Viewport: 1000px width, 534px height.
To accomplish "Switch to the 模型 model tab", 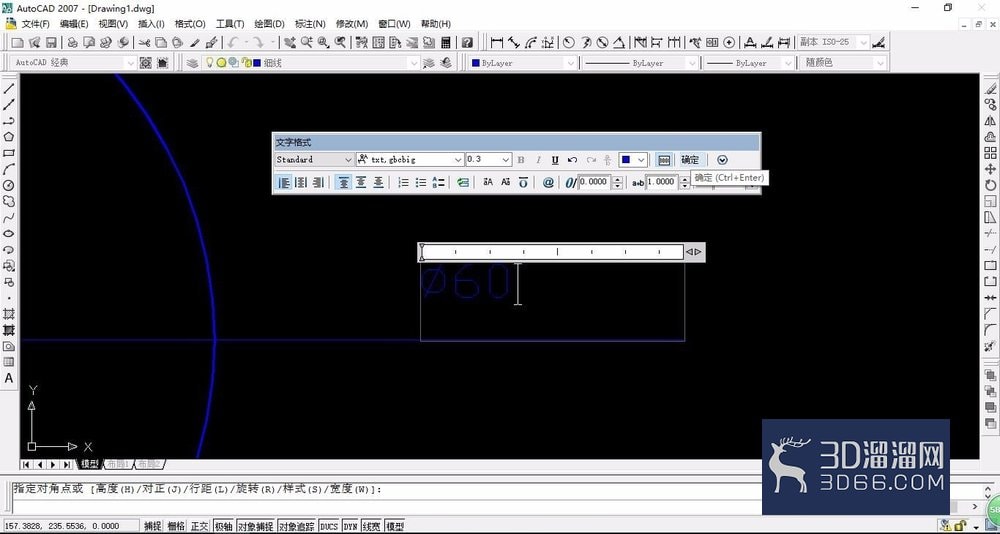I will tap(89, 464).
